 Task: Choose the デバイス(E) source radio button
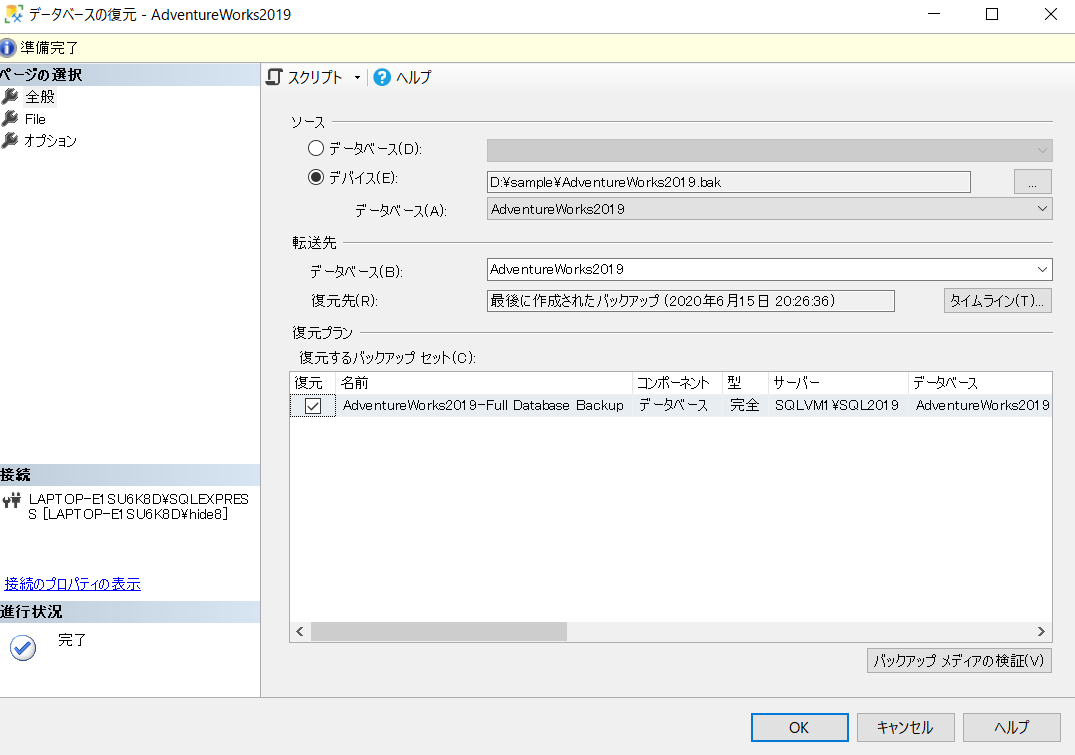point(315,178)
